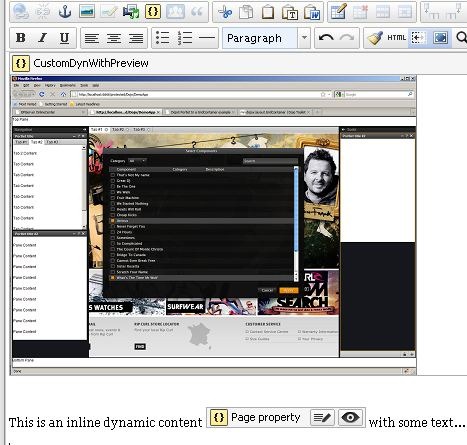Align text left
Screen dimensions: 467x445
(x=92, y=38)
